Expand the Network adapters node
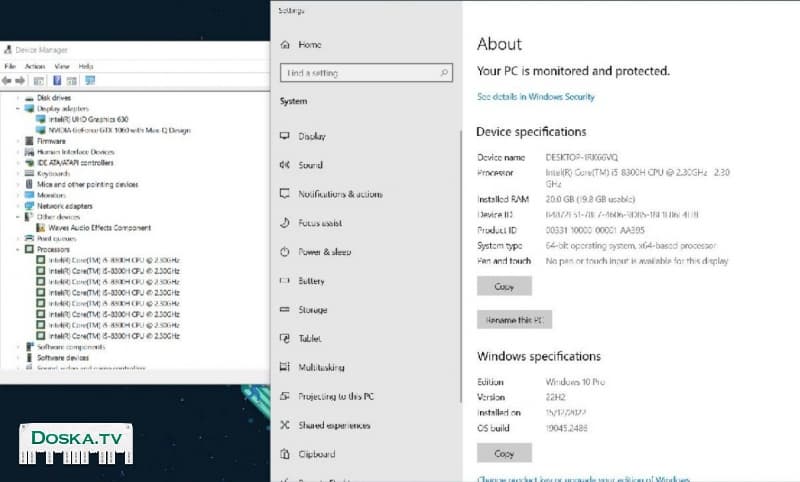The height and width of the screenshot is (482, 800). tap(19, 206)
